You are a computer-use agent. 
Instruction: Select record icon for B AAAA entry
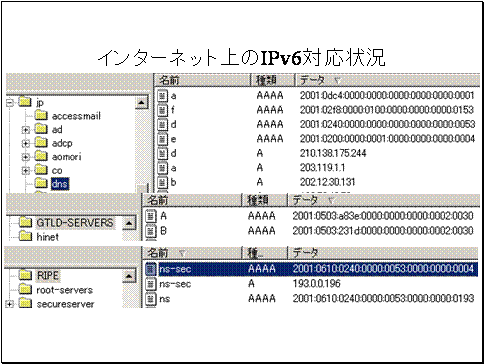pyautogui.click(x=151, y=231)
